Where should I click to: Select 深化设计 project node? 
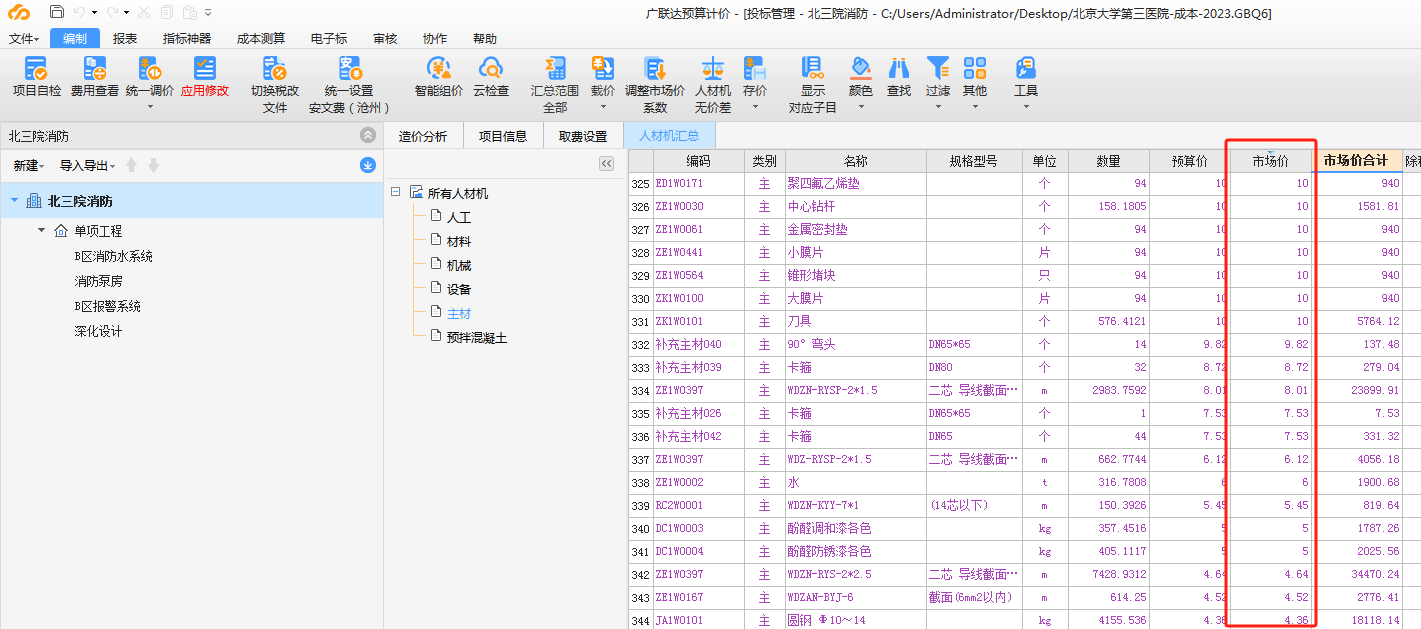(x=98, y=331)
